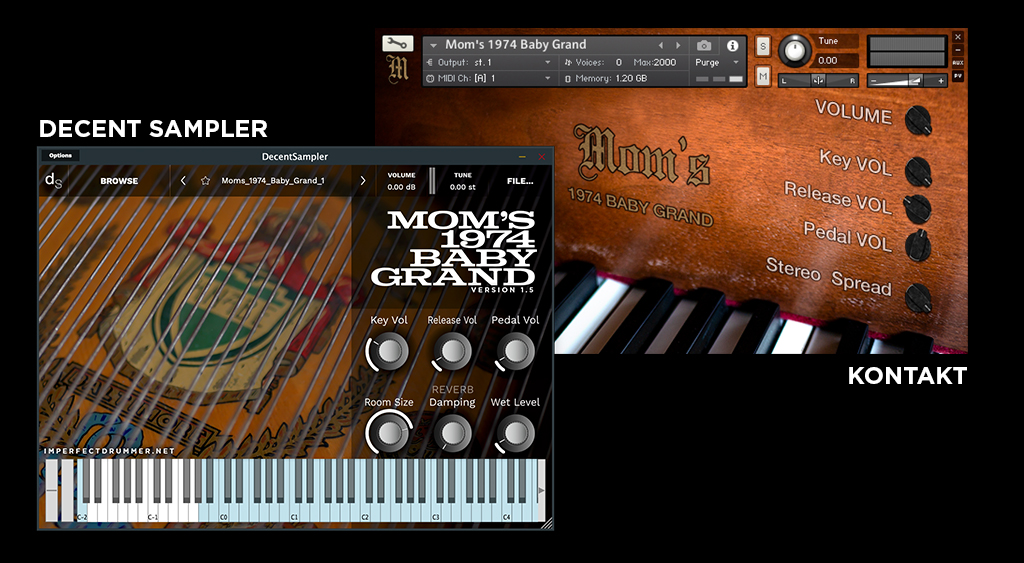The height and width of the screenshot is (563, 1024).
Task: Click the Wet Level reverb knob
Action: pyautogui.click(x=515, y=433)
